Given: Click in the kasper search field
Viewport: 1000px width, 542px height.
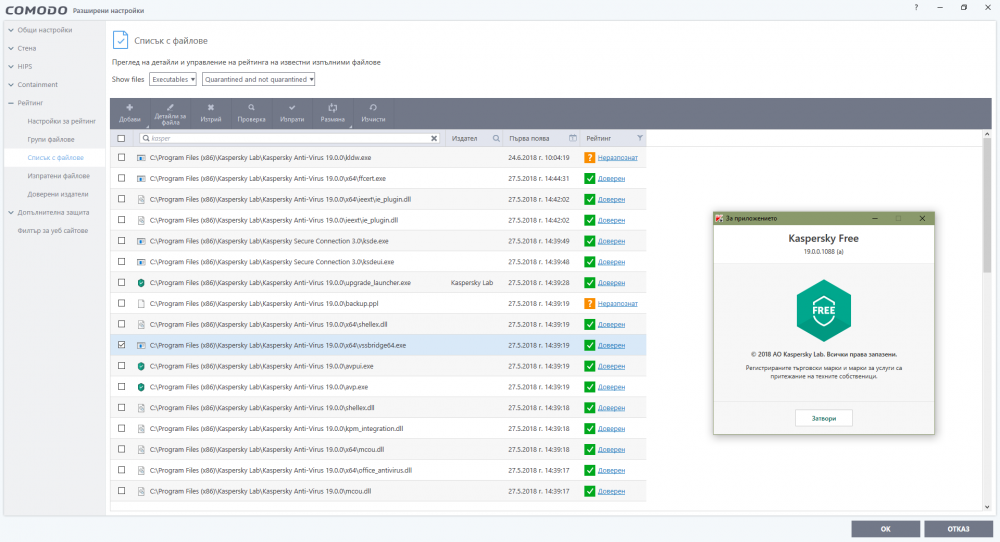Looking at the screenshot, I should coord(289,138).
